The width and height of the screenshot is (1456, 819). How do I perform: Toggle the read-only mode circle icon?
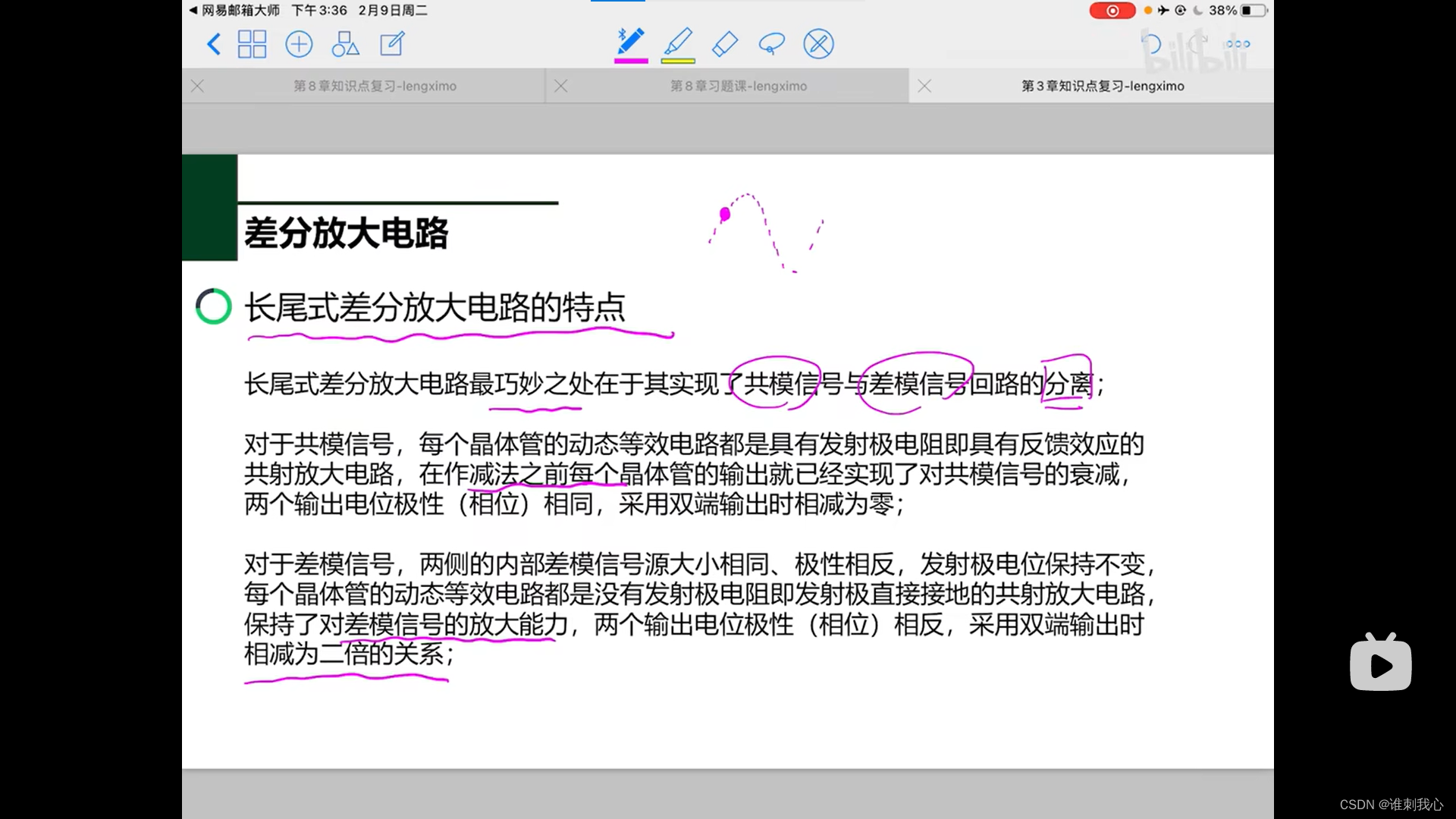tap(818, 44)
